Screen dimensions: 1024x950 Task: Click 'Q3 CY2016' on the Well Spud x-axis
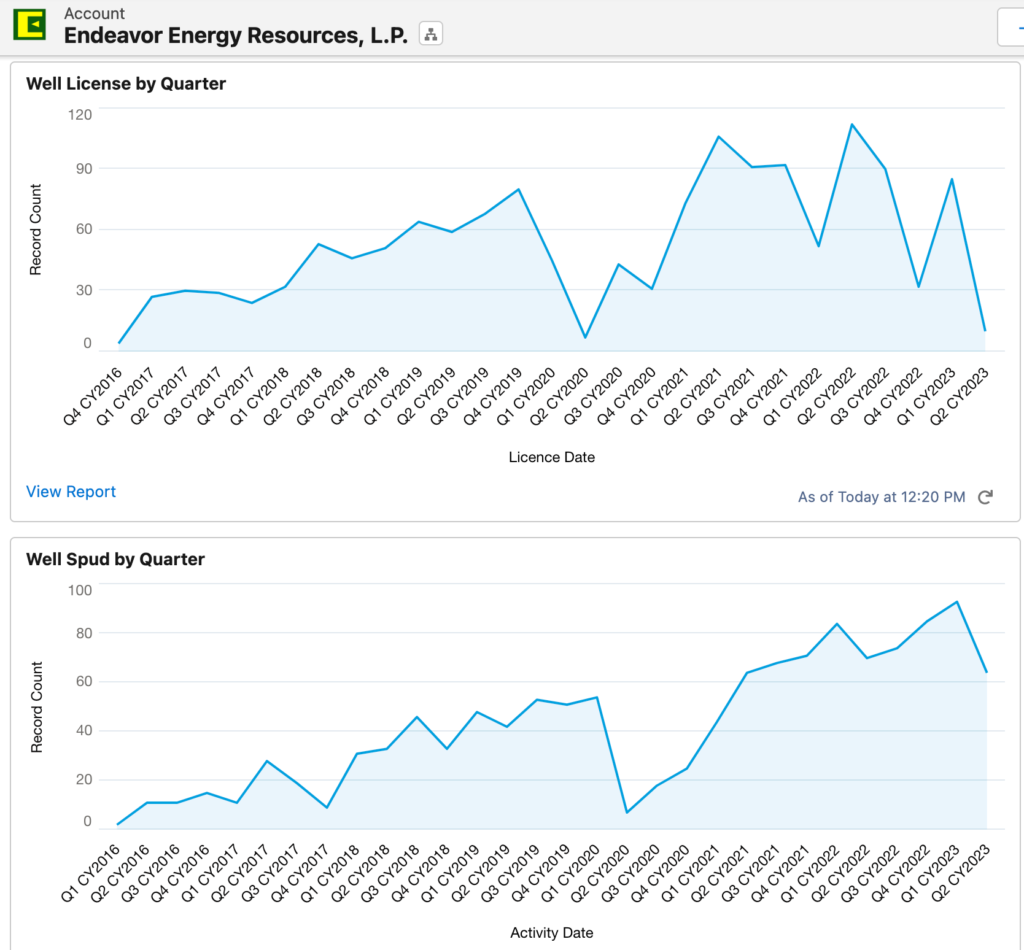coord(151,873)
